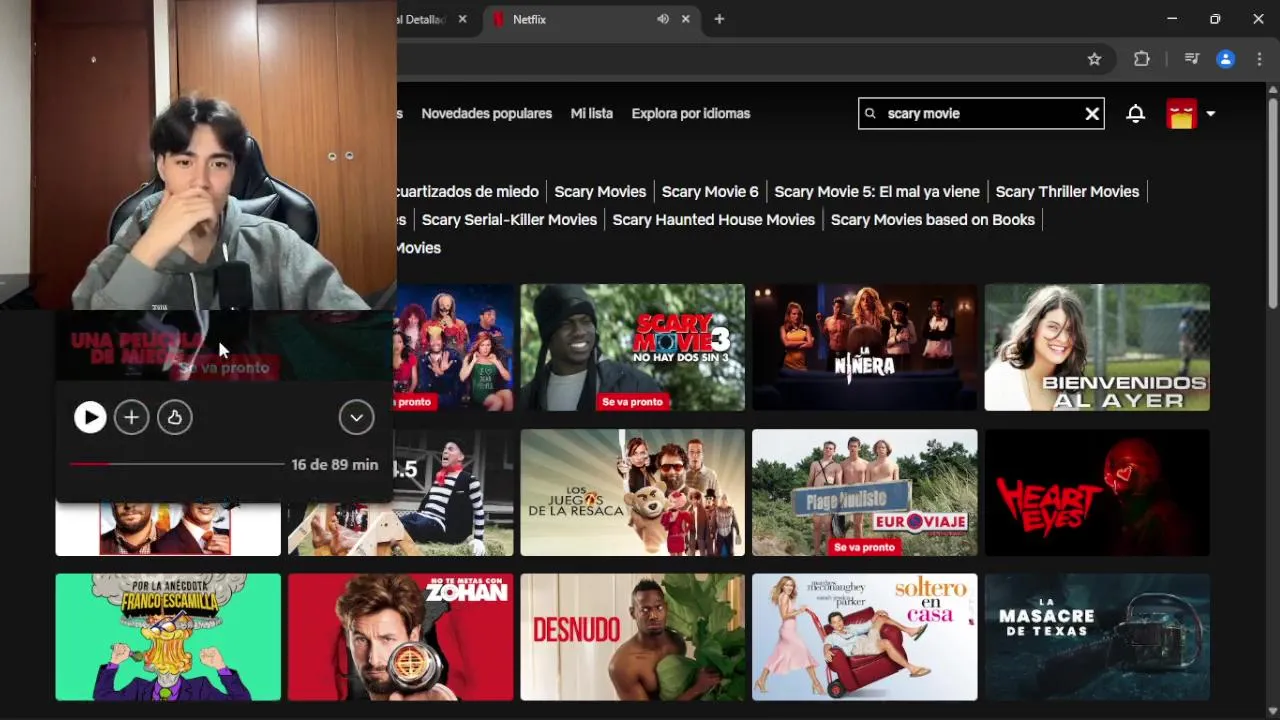Viewport: 1280px width, 720px height.
Task: Open Soltero en Casa thumbnail
Action: pyautogui.click(x=864, y=637)
